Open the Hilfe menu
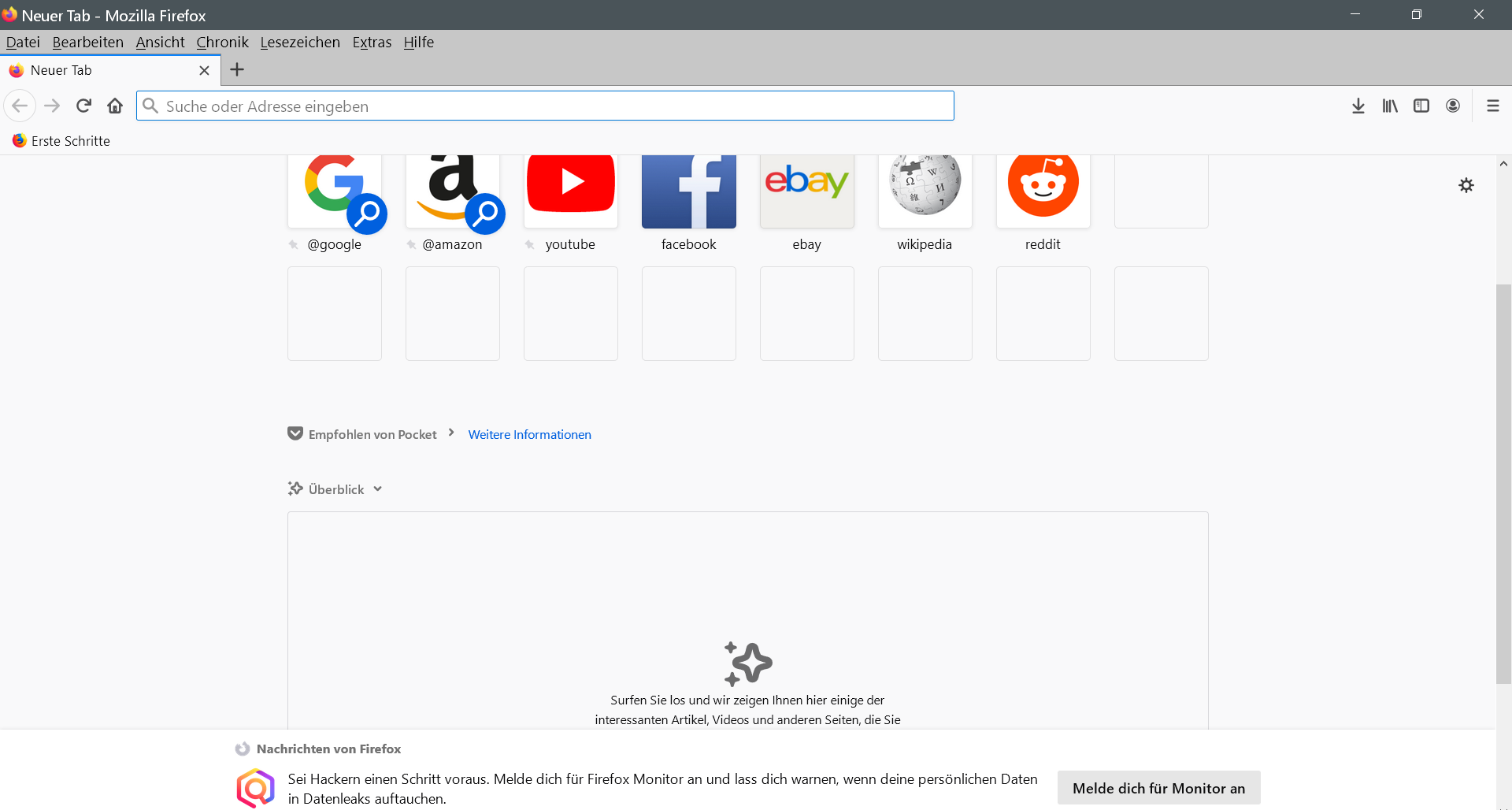 click(419, 43)
